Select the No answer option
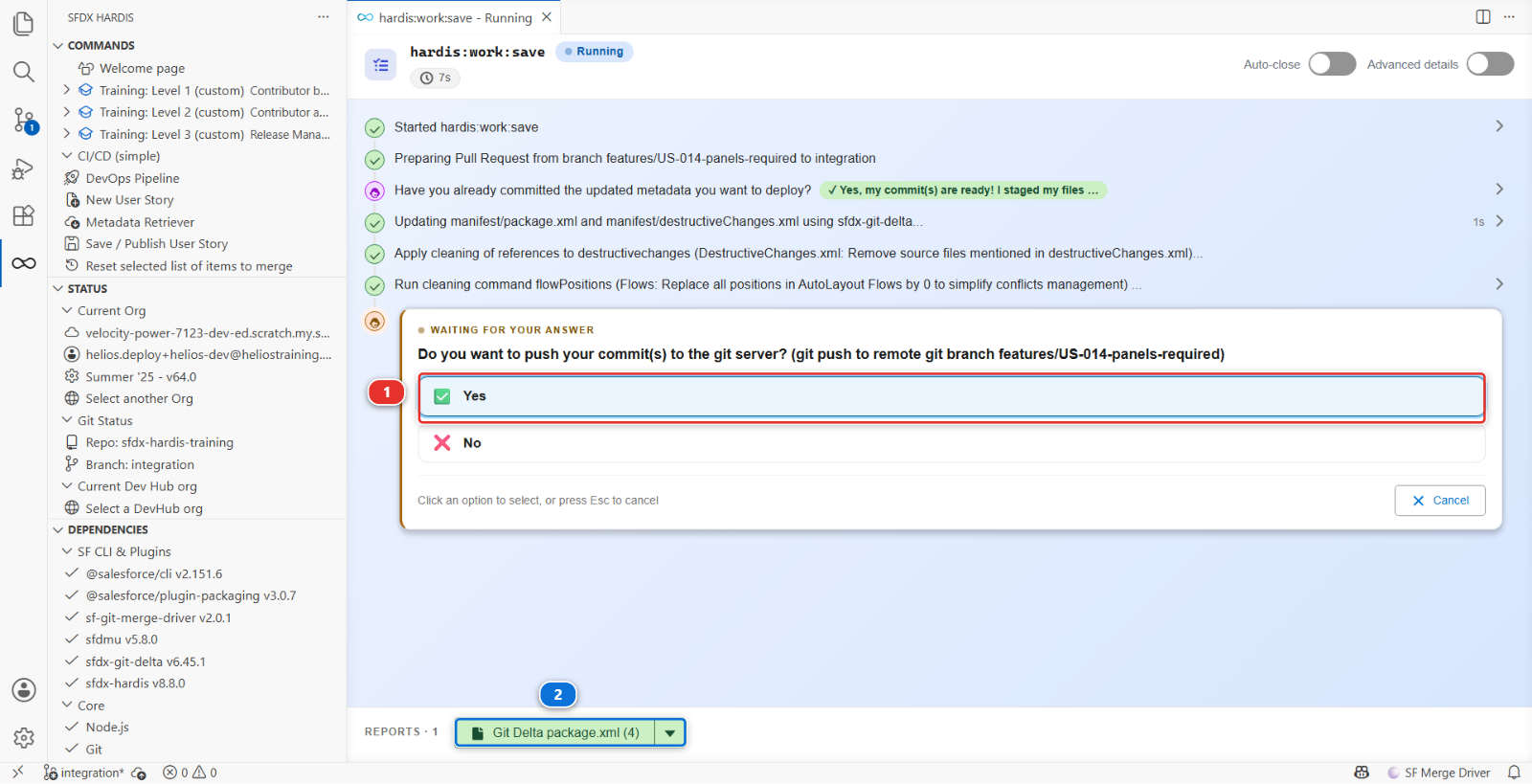 (x=952, y=443)
